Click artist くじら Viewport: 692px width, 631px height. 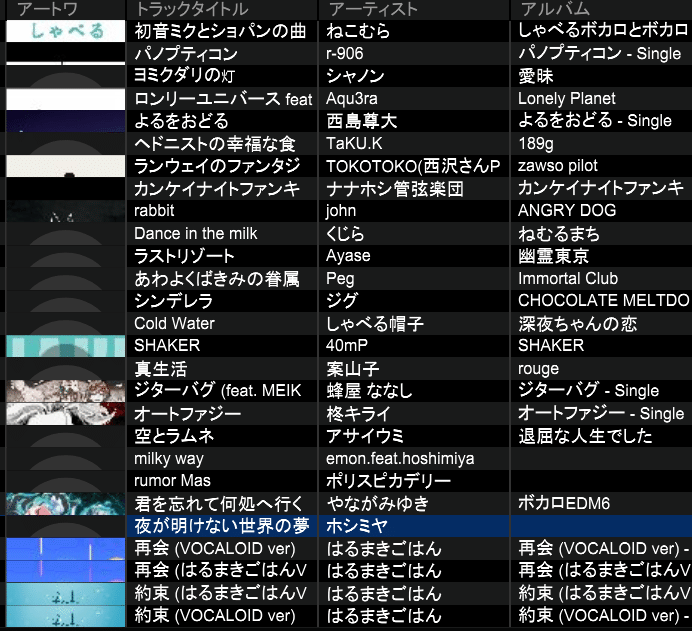(345, 233)
